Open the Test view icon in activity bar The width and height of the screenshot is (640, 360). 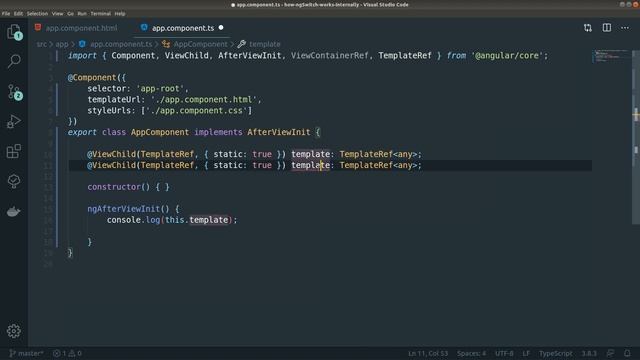14,181
